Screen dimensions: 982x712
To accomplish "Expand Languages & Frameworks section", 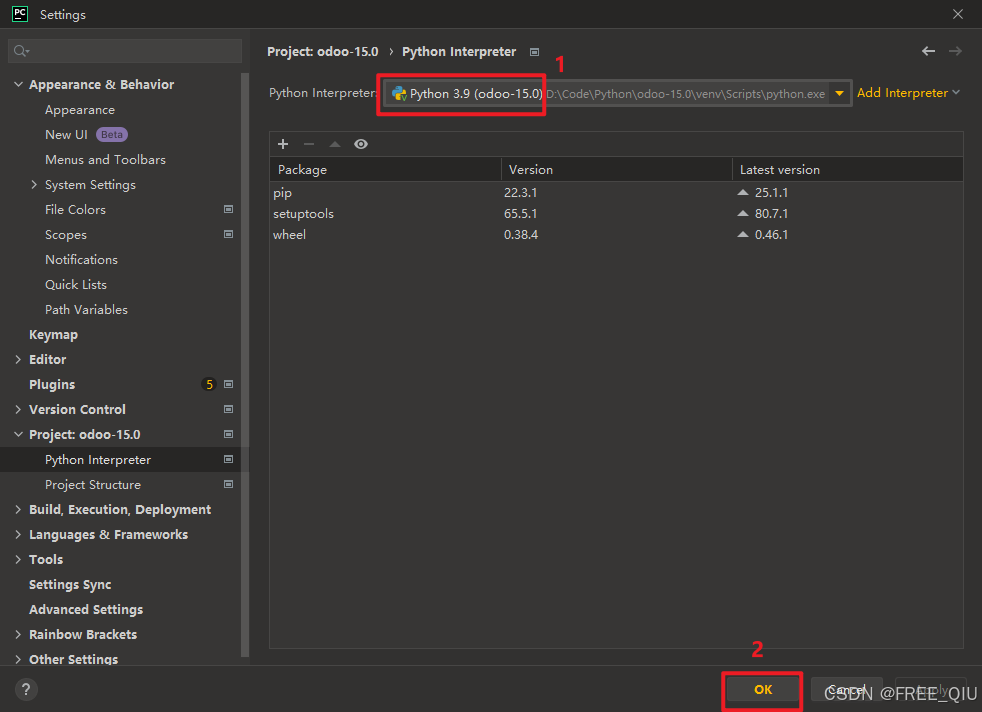I will pyautogui.click(x=18, y=534).
